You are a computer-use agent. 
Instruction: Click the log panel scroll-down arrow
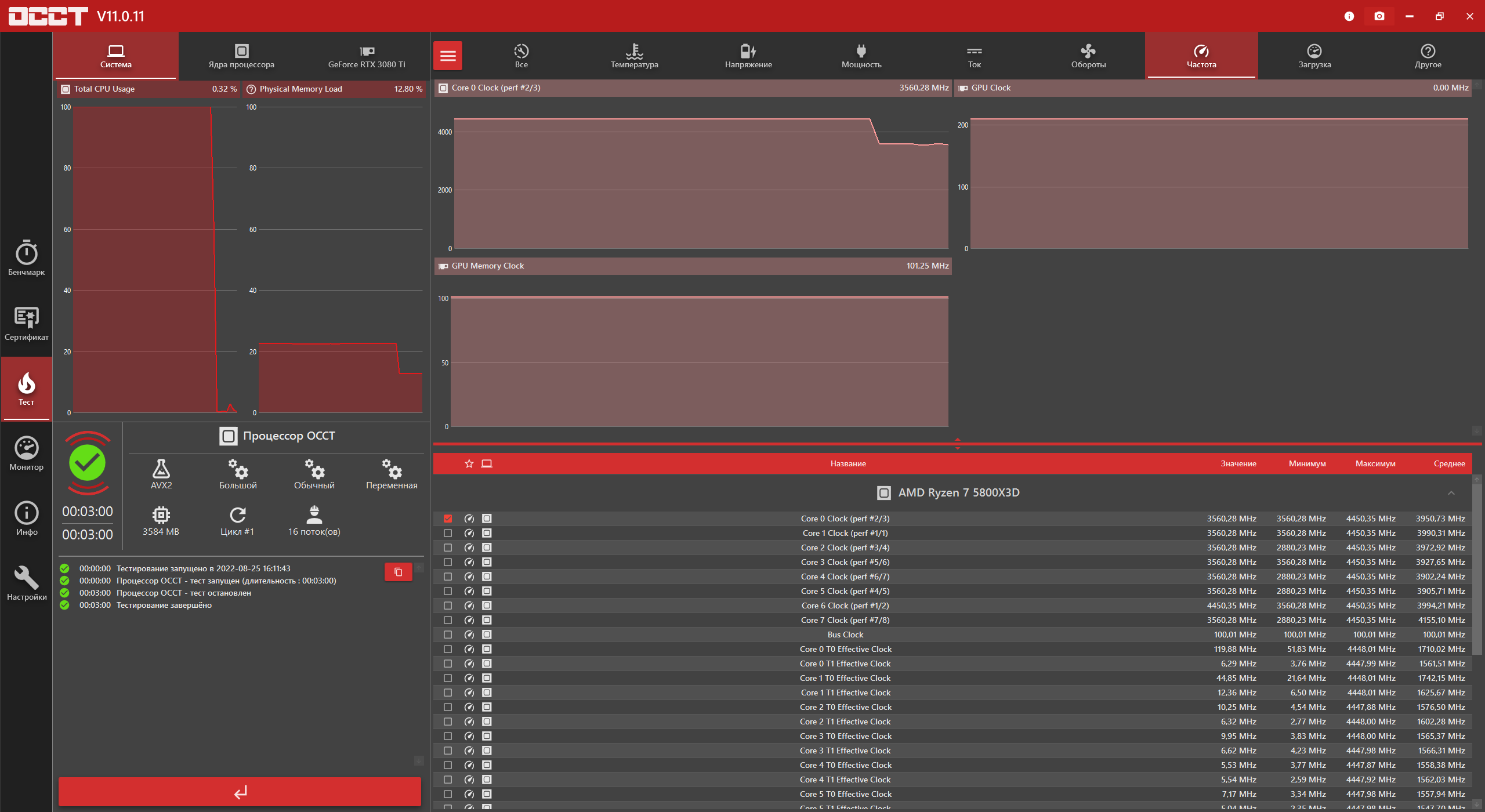pos(419,760)
